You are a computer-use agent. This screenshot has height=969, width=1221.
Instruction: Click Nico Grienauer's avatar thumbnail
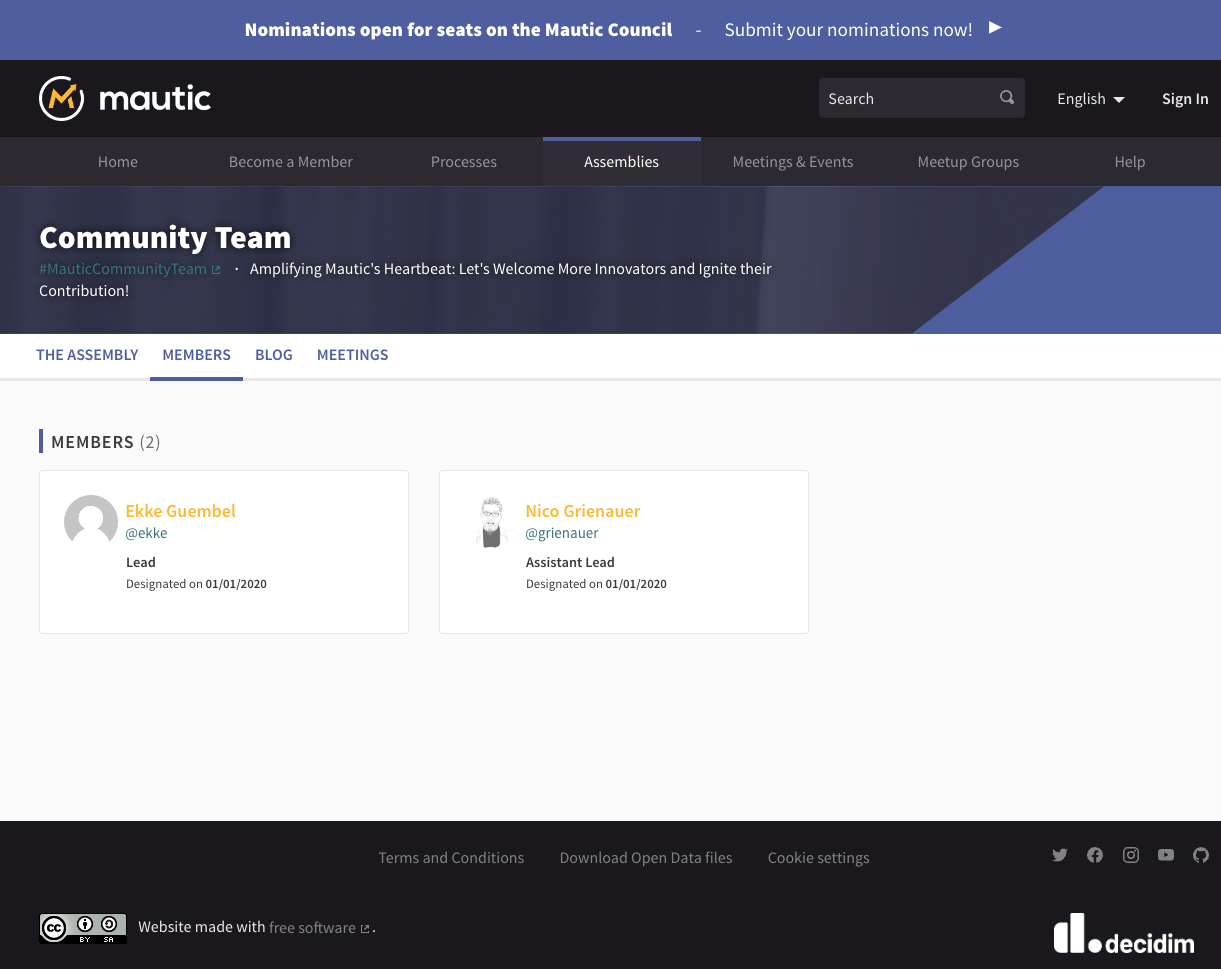coord(491,522)
